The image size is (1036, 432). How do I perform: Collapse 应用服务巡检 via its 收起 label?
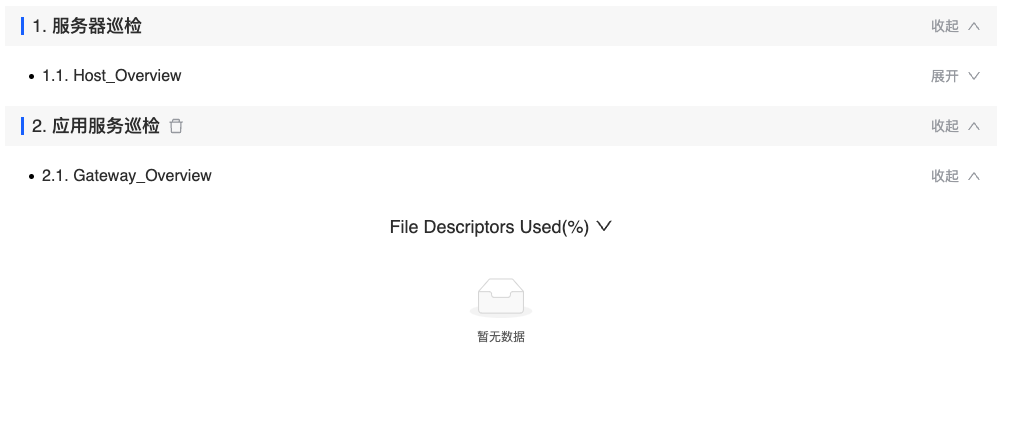945,126
